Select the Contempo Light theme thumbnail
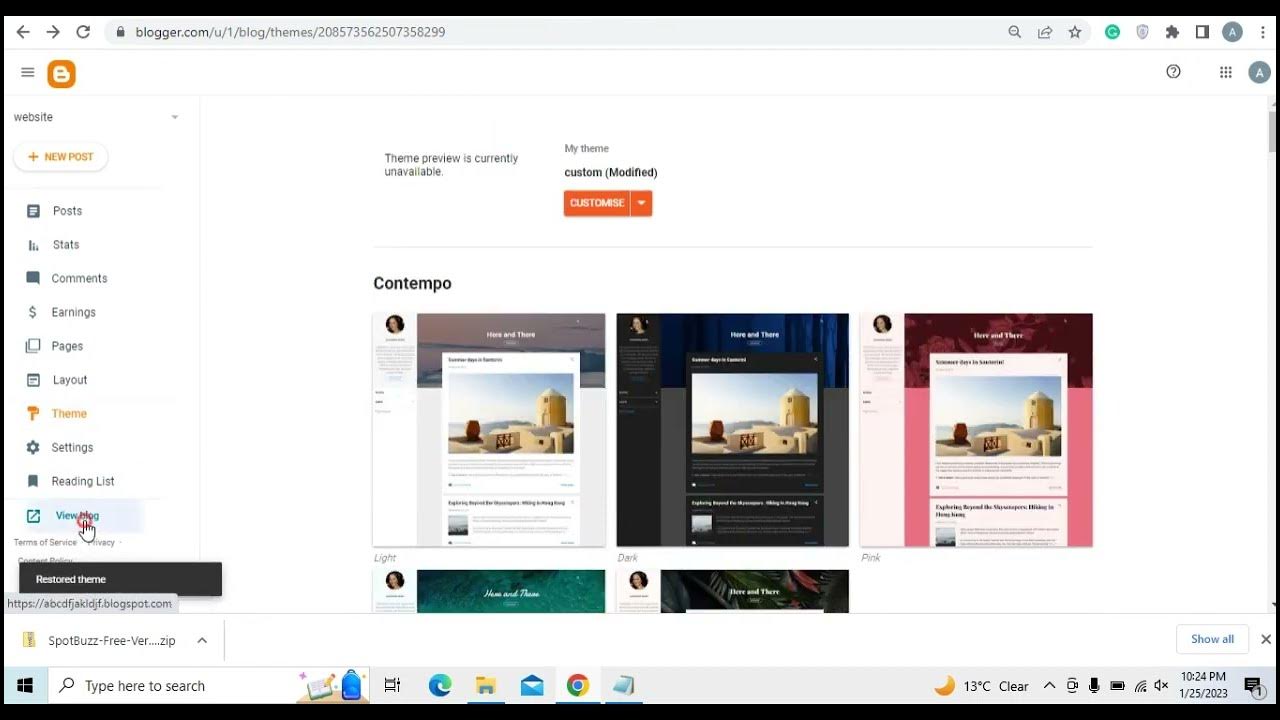 coord(489,430)
